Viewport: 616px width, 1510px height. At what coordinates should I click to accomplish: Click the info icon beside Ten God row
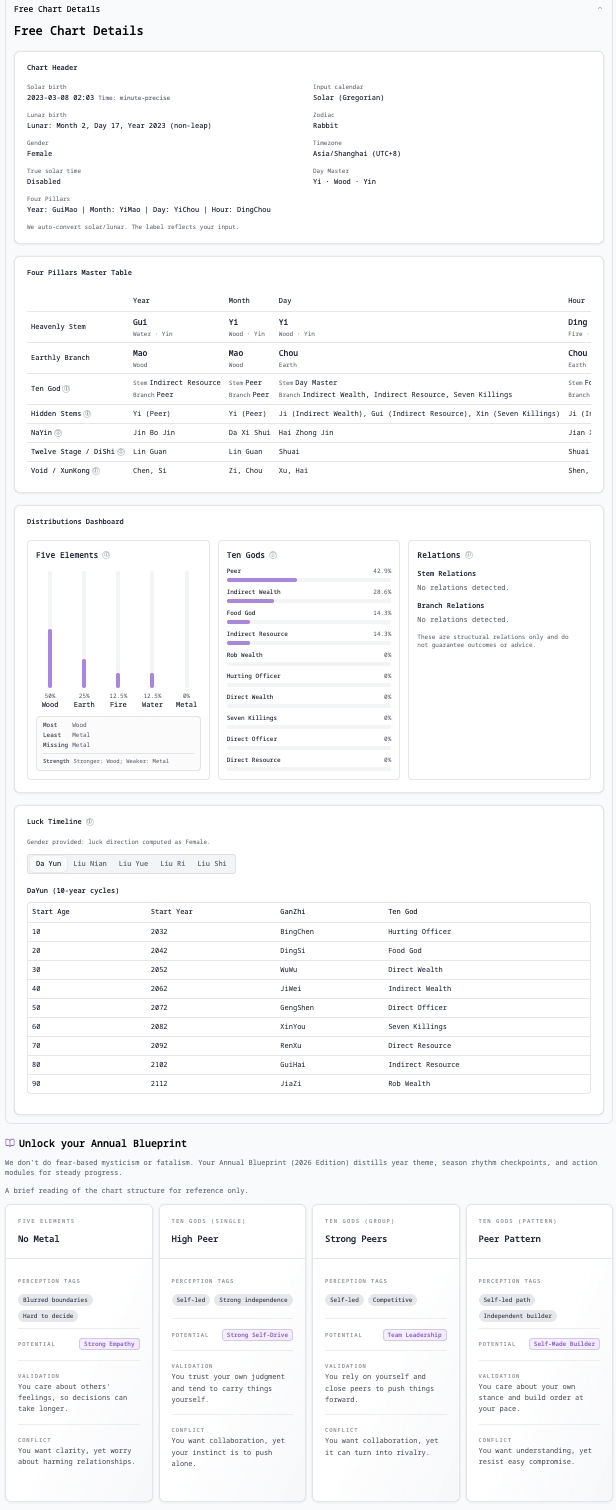point(67,388)
